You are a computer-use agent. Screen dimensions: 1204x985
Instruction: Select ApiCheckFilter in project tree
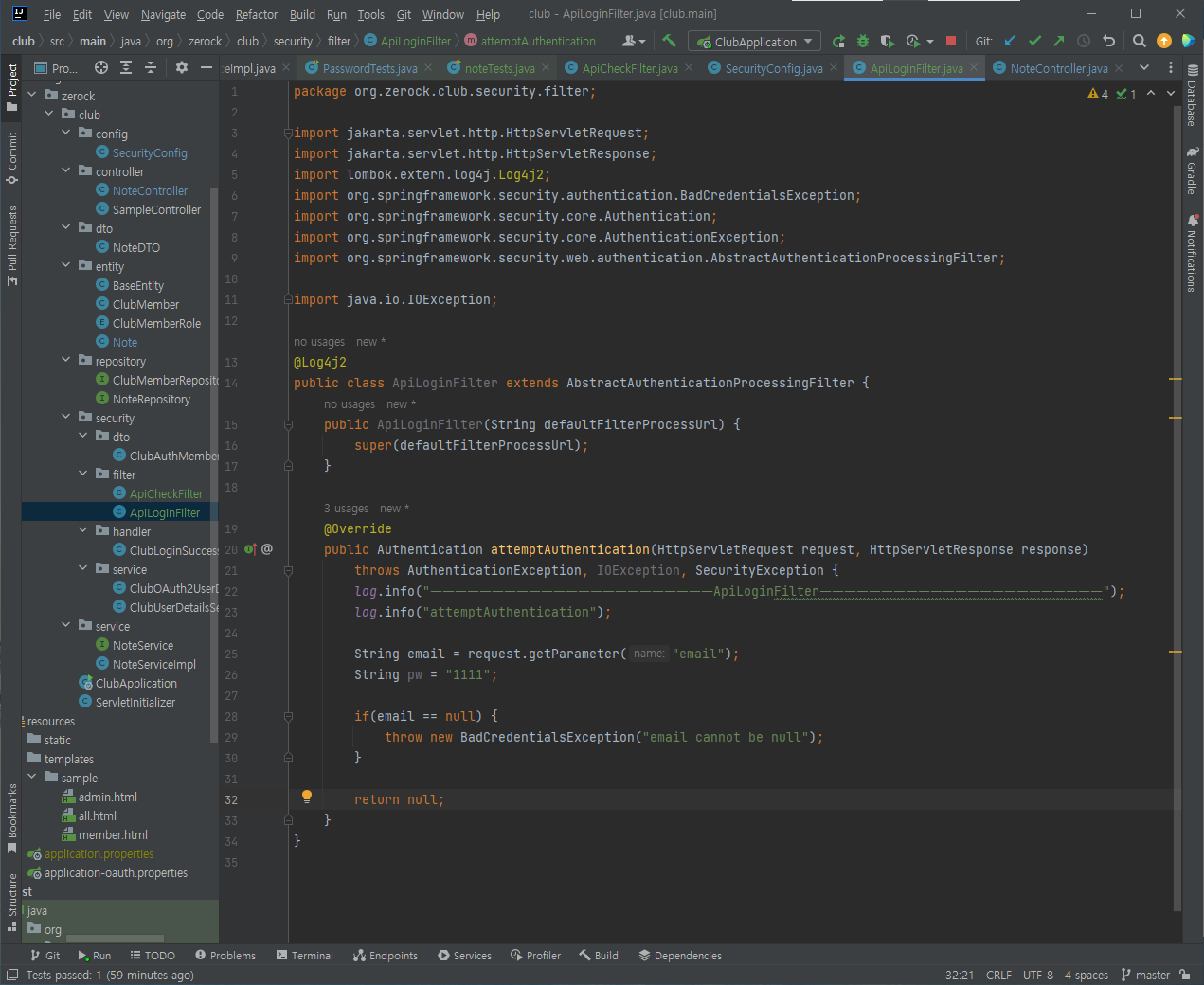(166, 493)
